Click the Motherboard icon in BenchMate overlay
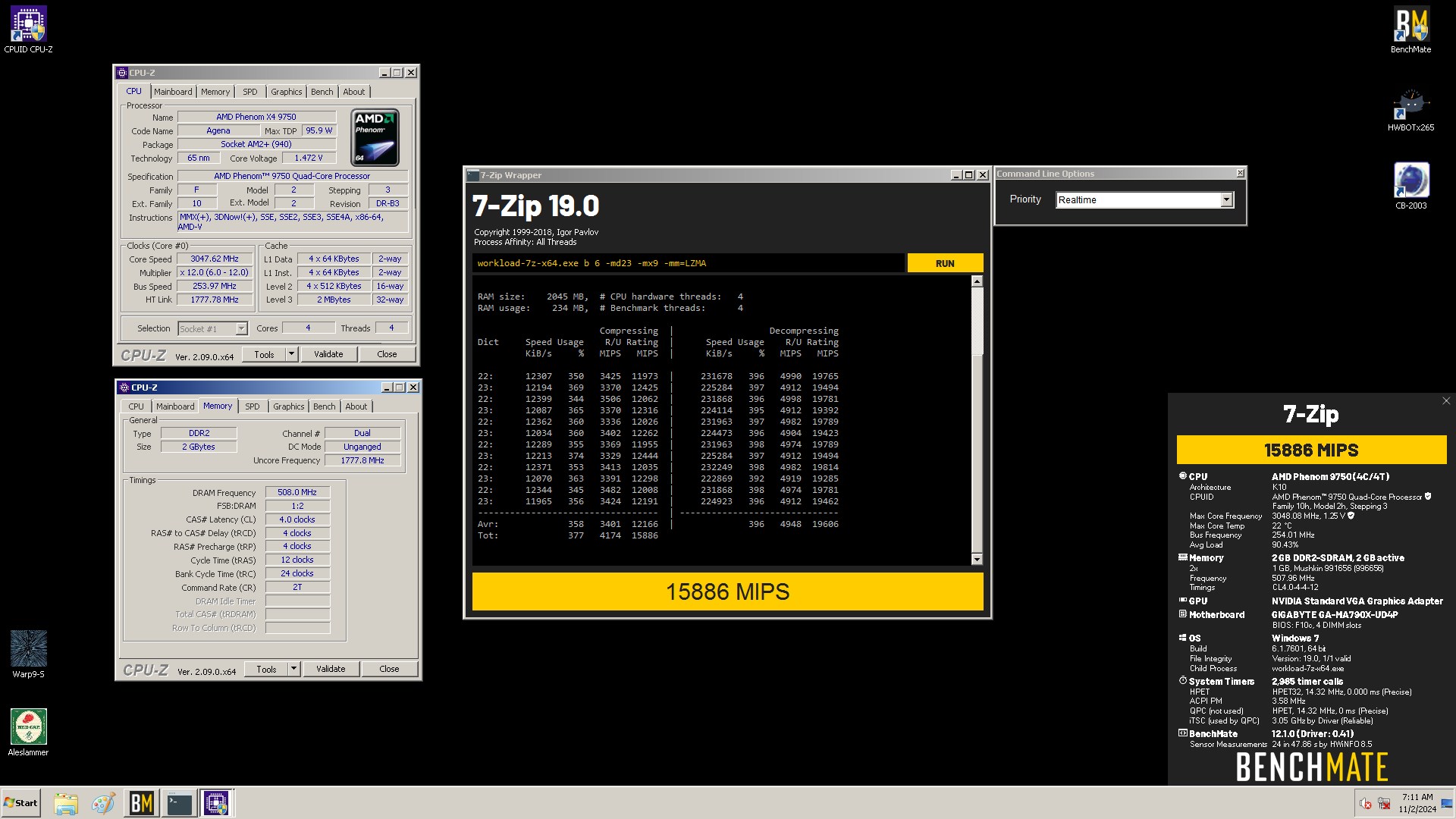Image resolution: width=1456 pixels, height=819 pixels. 1182,614
